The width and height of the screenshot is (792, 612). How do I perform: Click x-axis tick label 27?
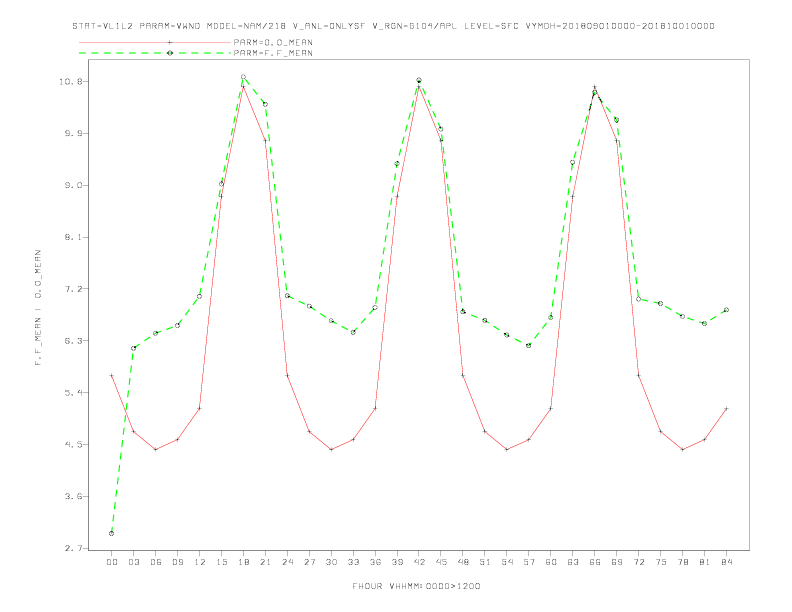coord(309,562)
